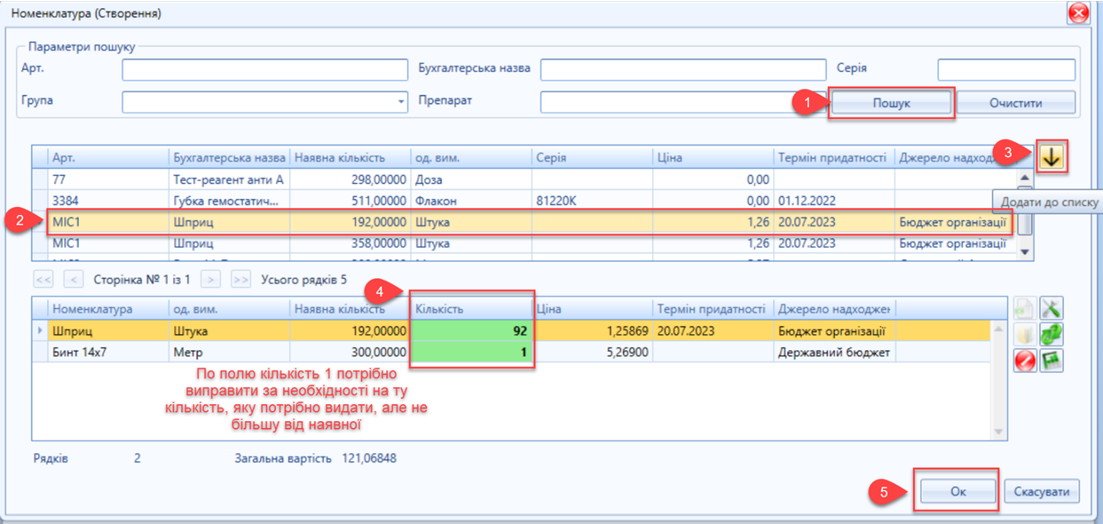Click the upper table's scrollbar down arrow
Screen dimensions: 1103x524
click(1025, 252)
